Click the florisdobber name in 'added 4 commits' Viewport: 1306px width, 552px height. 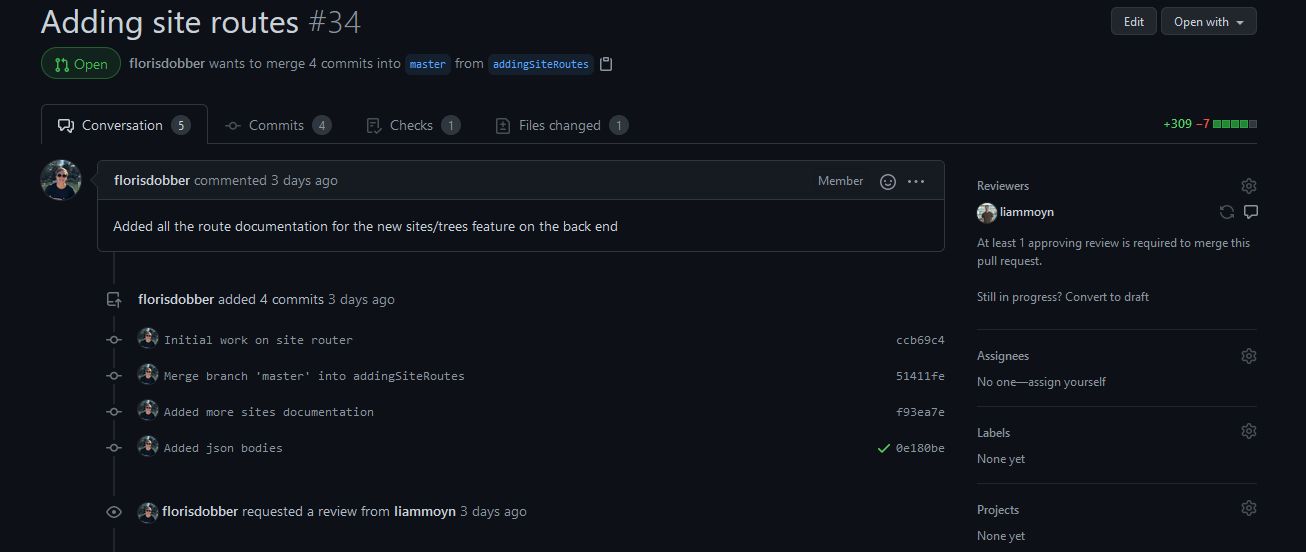[176, 299]
